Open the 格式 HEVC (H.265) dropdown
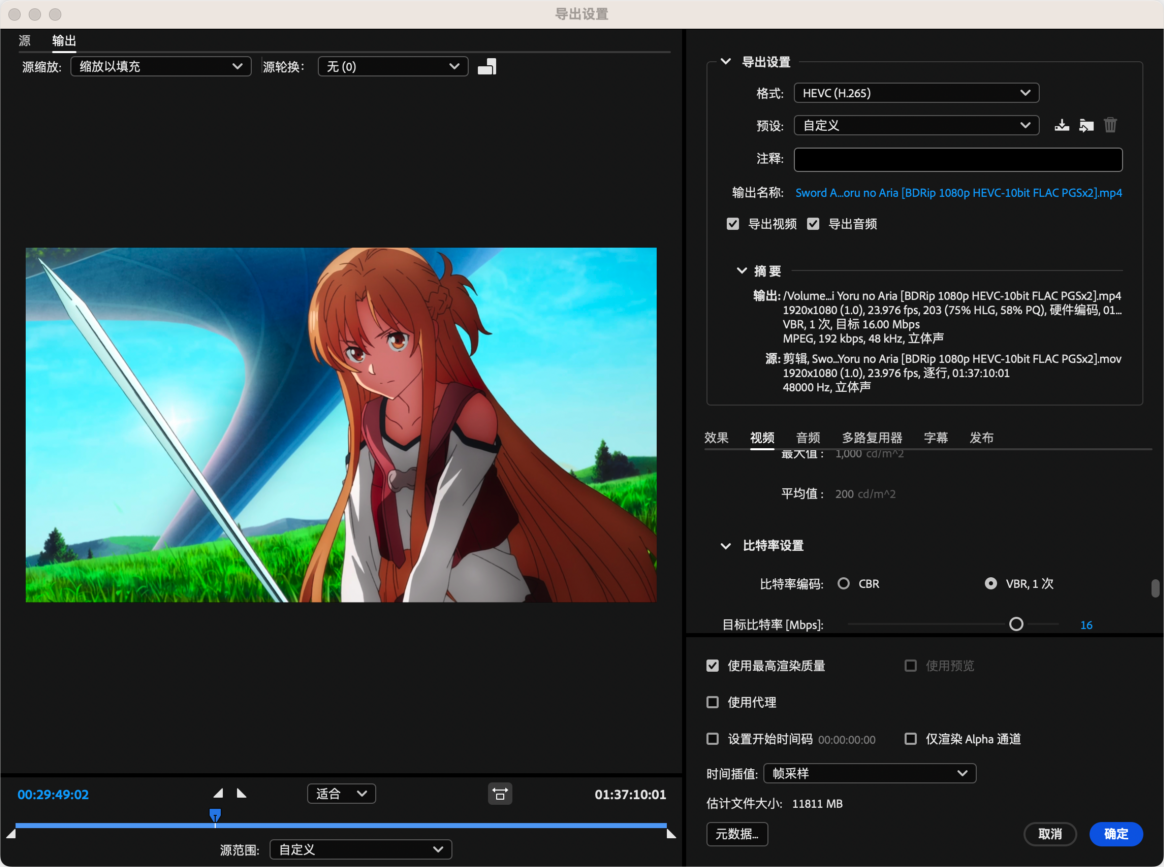 pyautogui.click(x=916, y=93)
